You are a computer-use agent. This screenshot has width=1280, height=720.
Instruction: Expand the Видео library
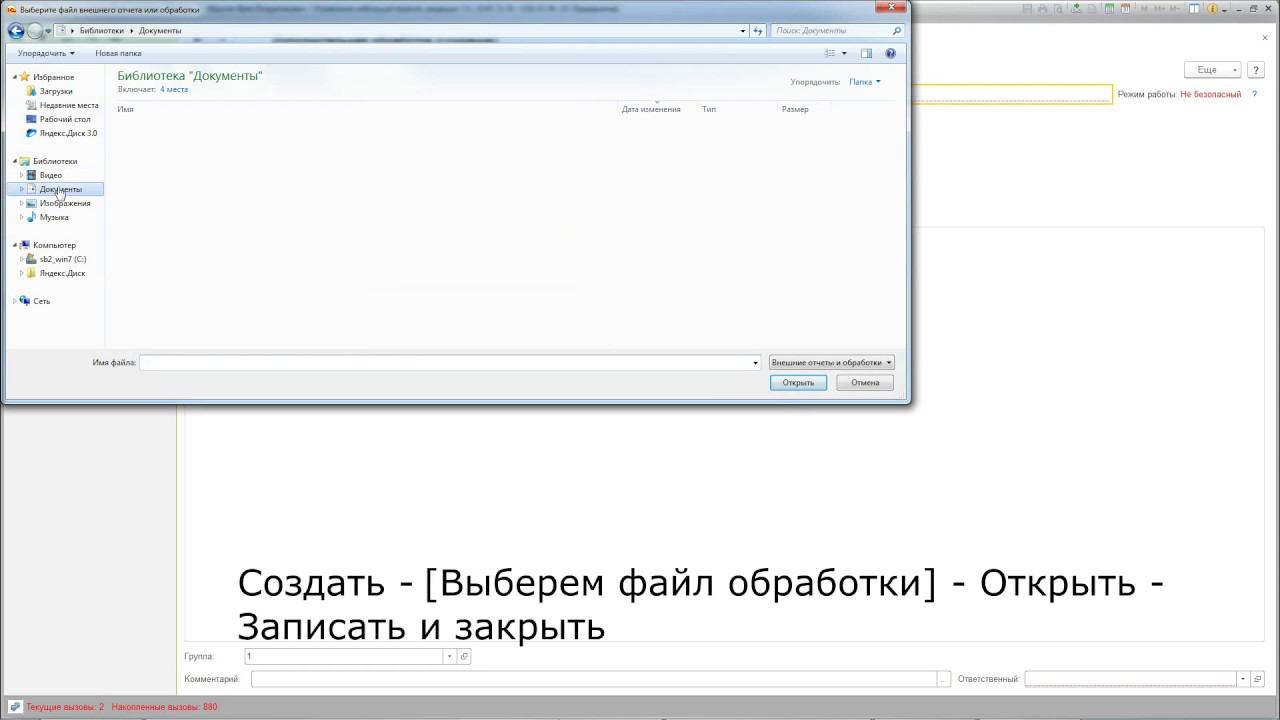(x=22, y=175)
